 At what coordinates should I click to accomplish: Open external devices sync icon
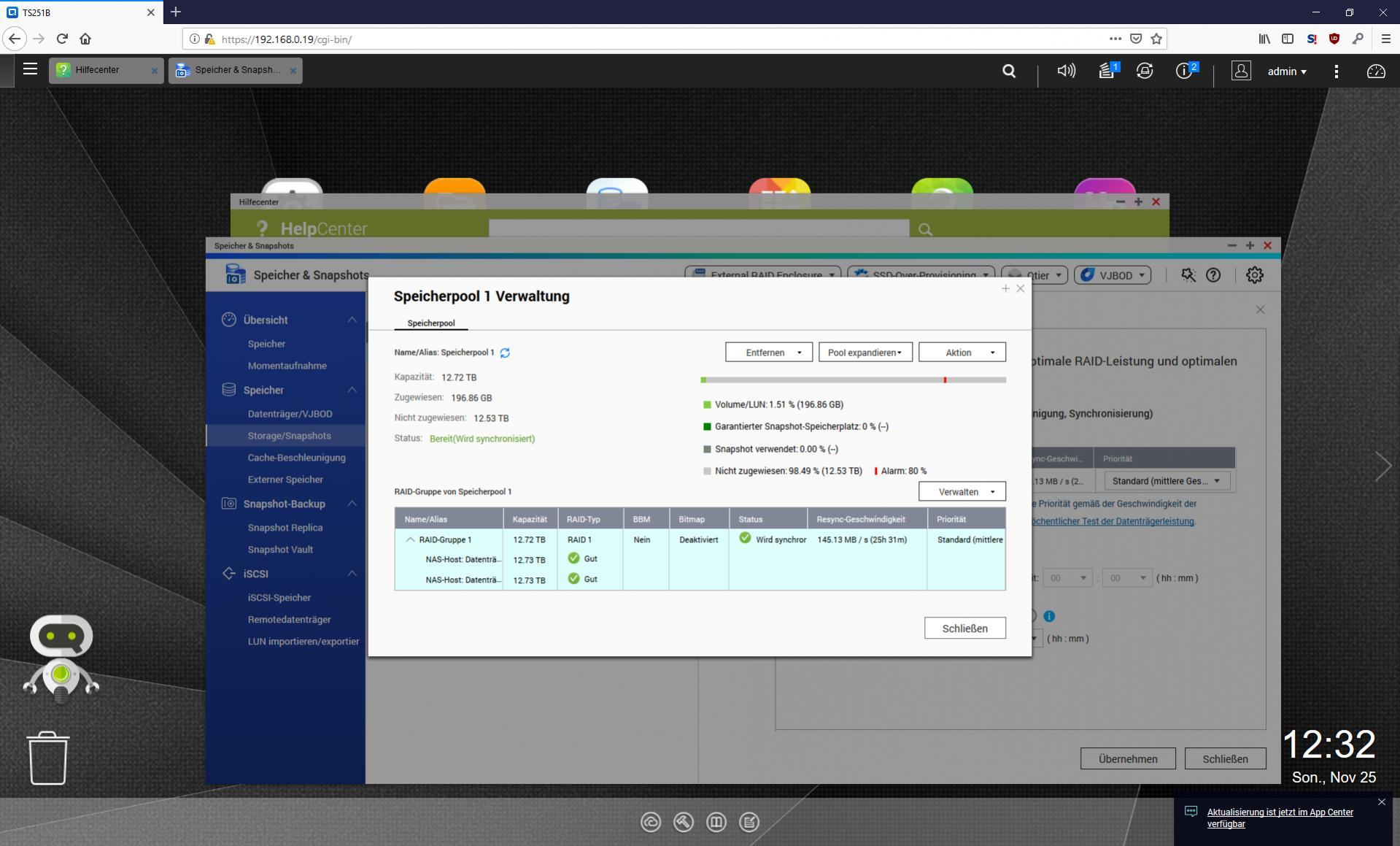click(x=1145, y=71)
